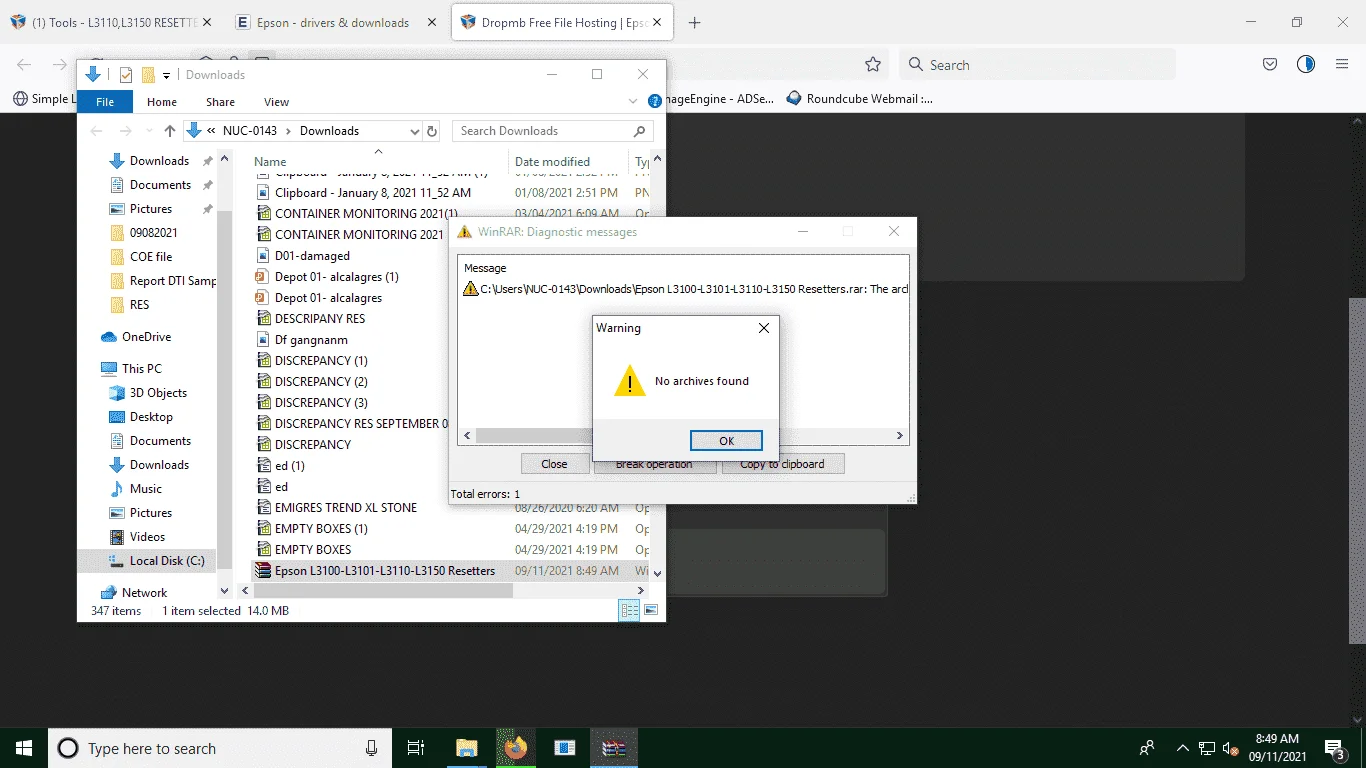Open the Firefox application menu
Screen dimensions: 1366x768
click(1342, 65)
